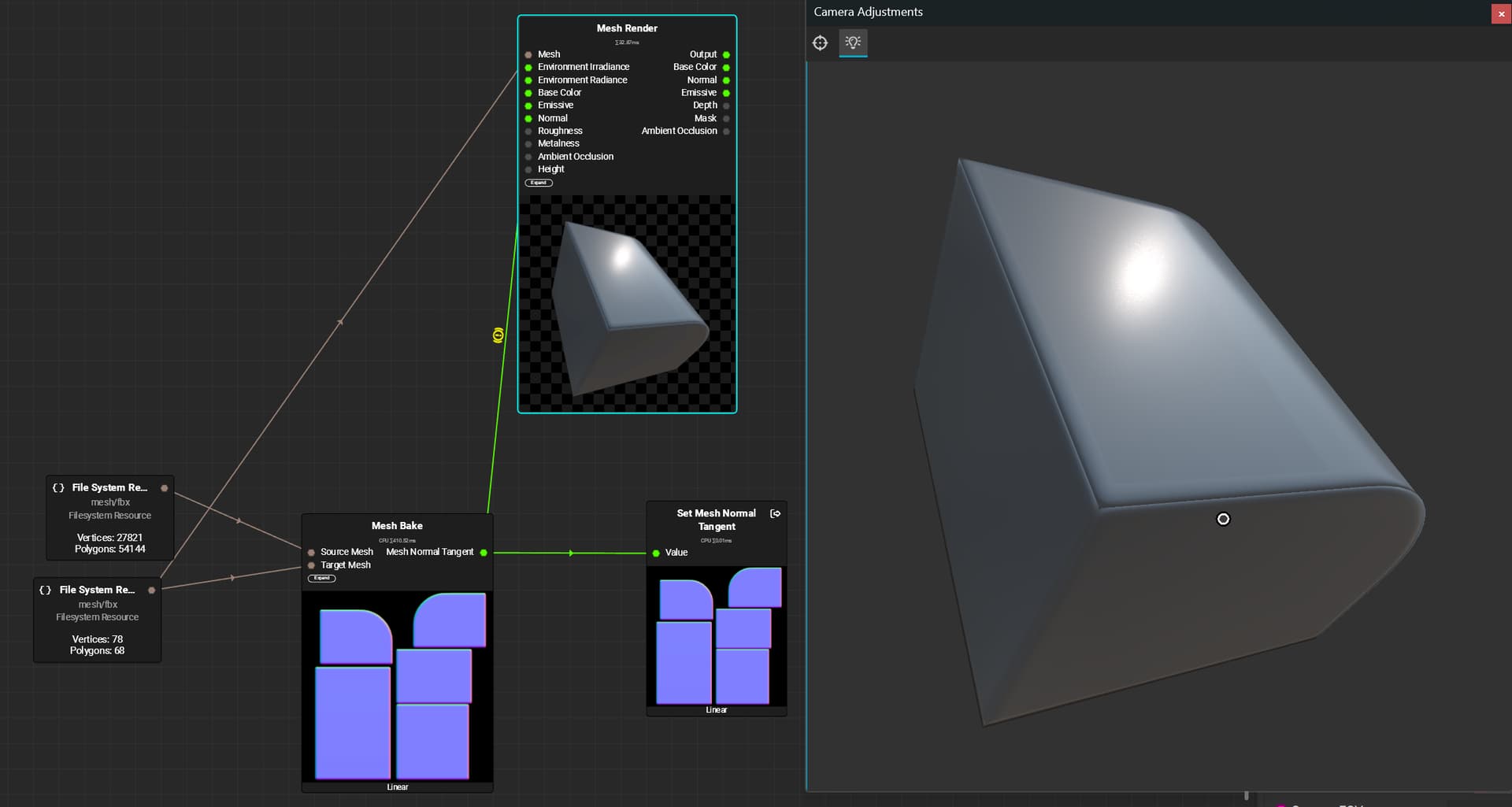Click the yellow link icon on the green wire
The image size is (1512, 807).
pyautogui.click(x=498, y=336)
